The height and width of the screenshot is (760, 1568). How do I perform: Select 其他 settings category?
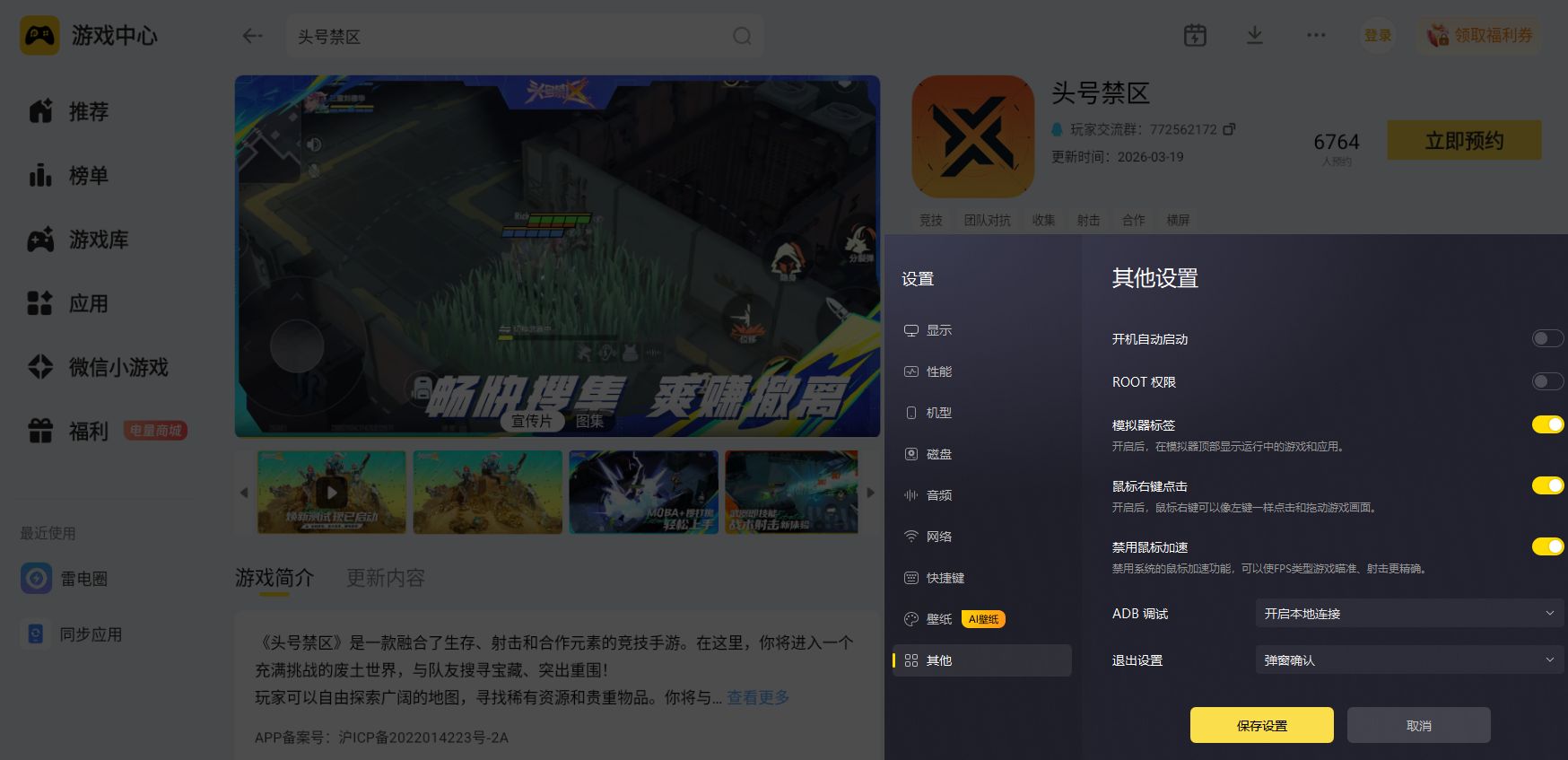[x=982, y=660]
